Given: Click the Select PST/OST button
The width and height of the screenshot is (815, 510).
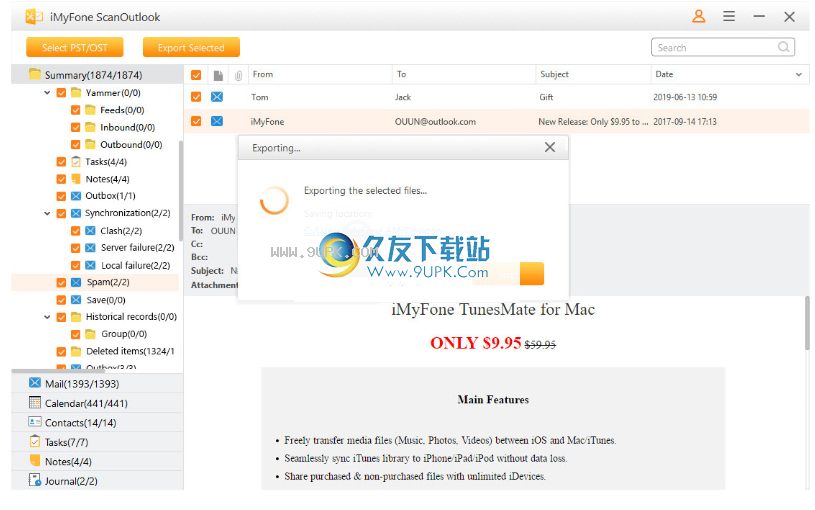Looking at the screenshot, I should [75, 47].
